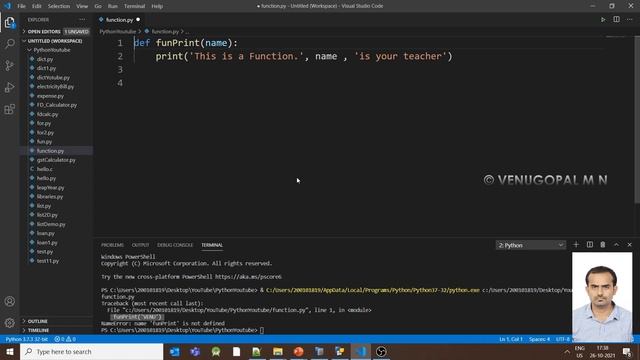Open gstCalculator.py in the explorer

(56, 160)
